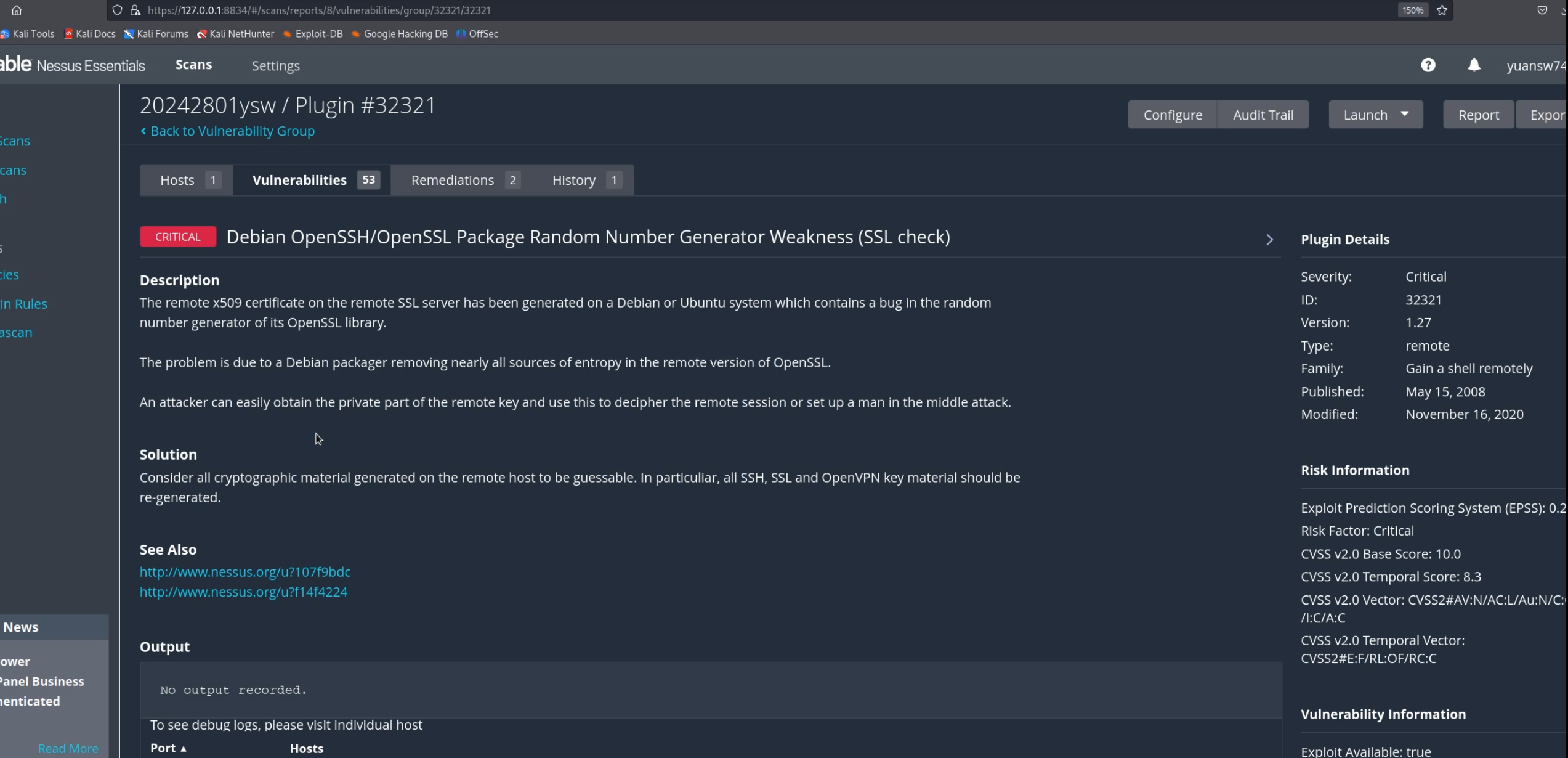The height and width of the screenshot is (758, 1568).
Task: Open Settings in top navigation
Action: (275, 65)
